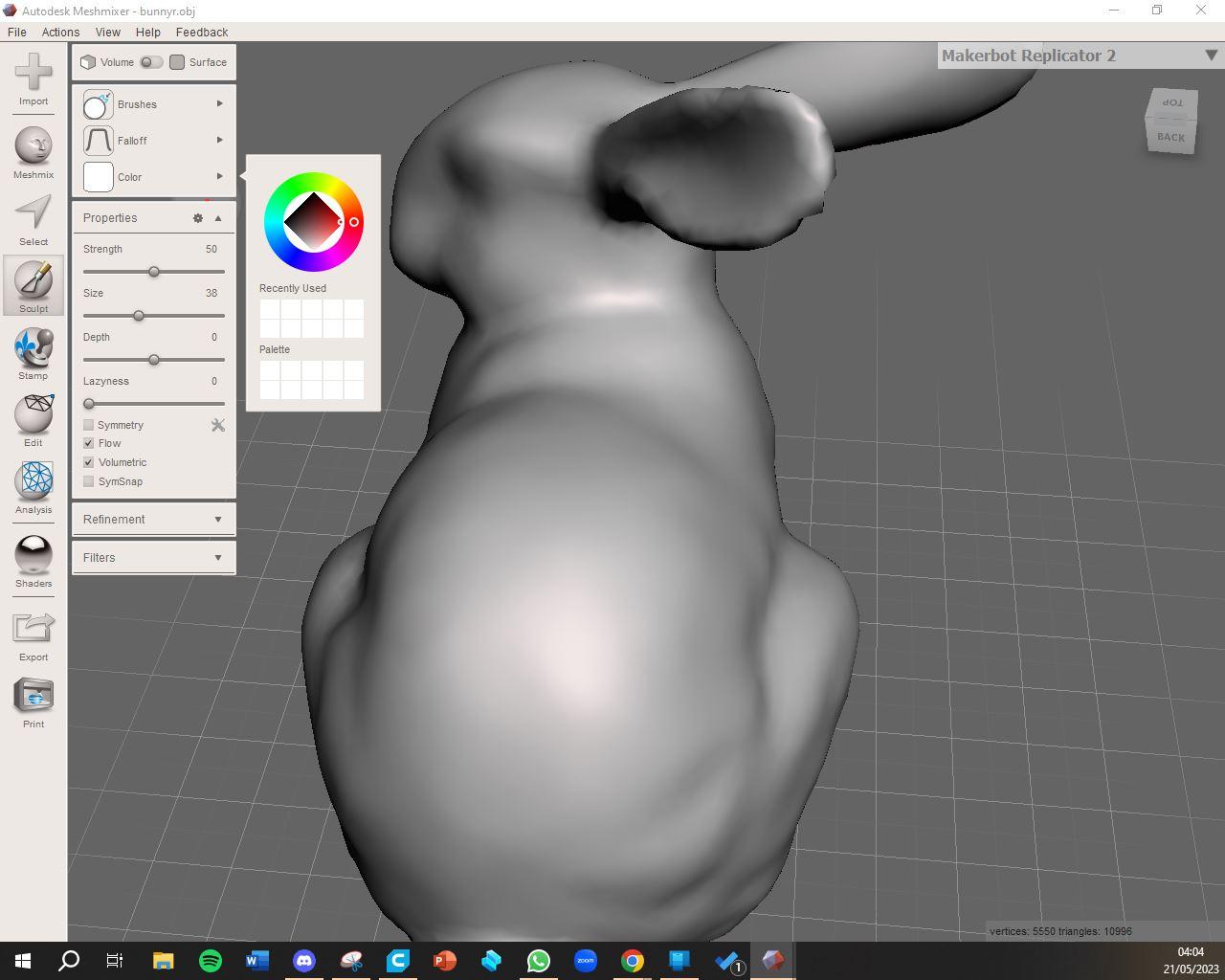Click the symmetry tools icon beside Symmetry

pos(218,425)
